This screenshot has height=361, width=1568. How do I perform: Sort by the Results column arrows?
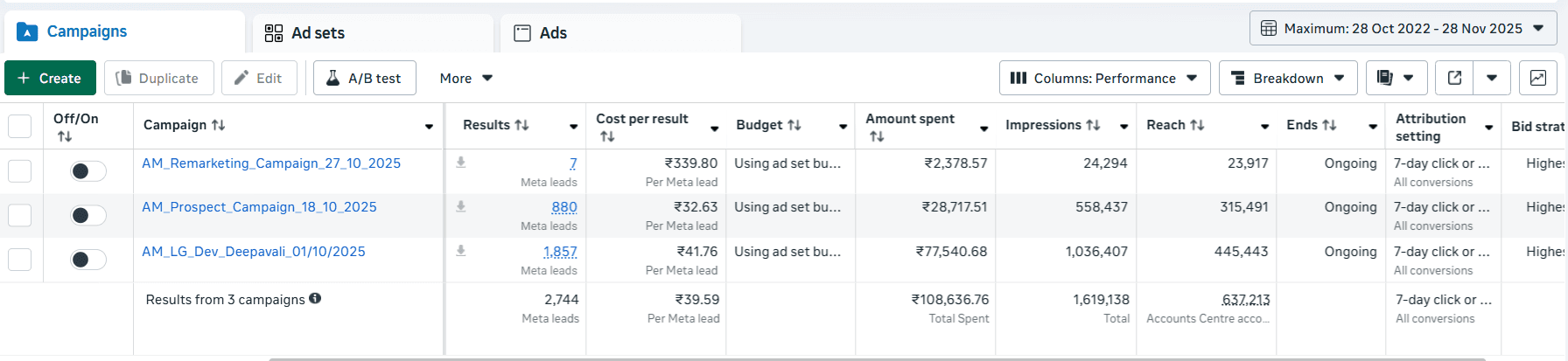pyautogui.click(x=521, y=125)
